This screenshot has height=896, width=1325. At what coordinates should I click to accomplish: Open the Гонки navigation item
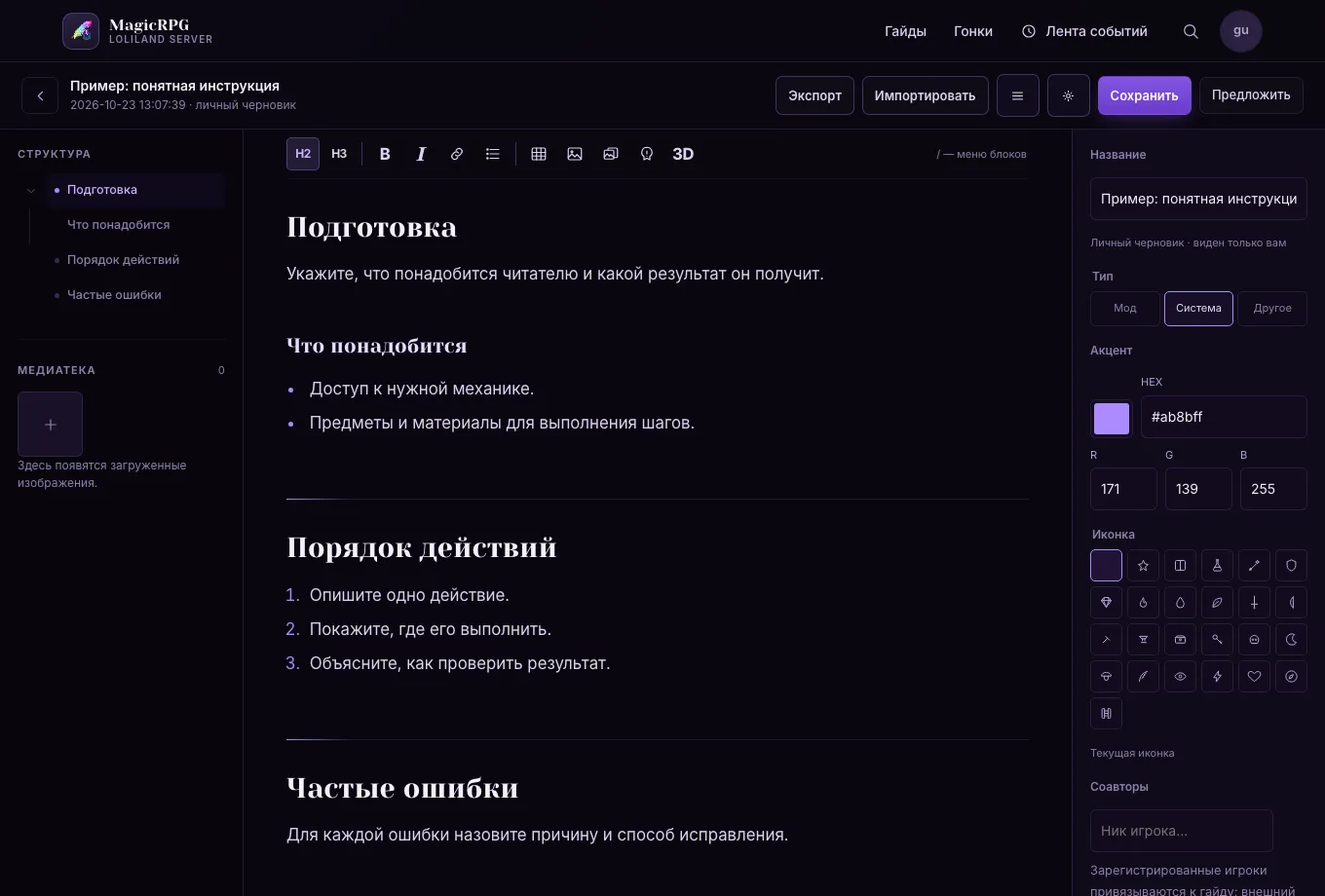[973, 31]
